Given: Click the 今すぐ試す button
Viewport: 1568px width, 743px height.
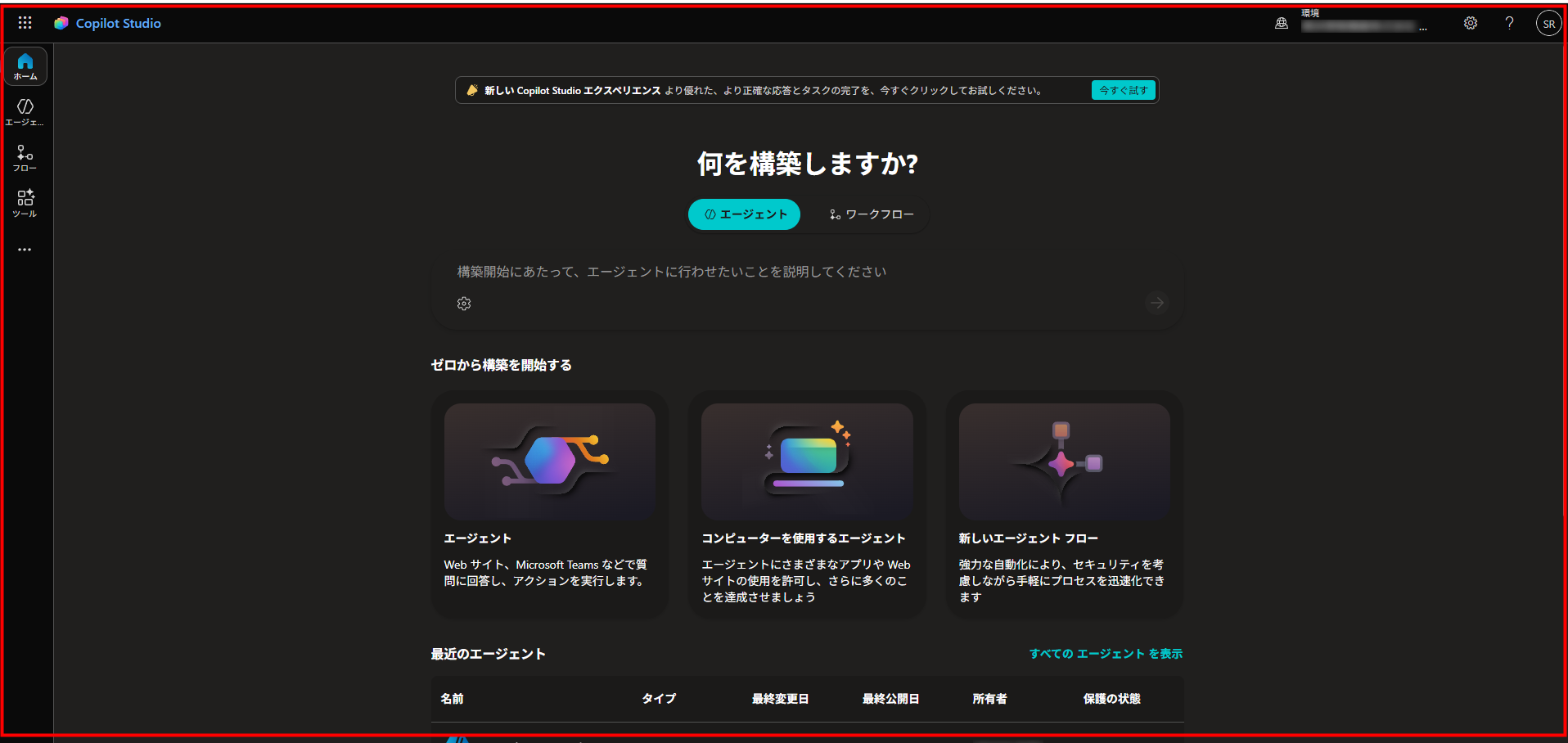Looking at the screenshot, I should 1124,90.
